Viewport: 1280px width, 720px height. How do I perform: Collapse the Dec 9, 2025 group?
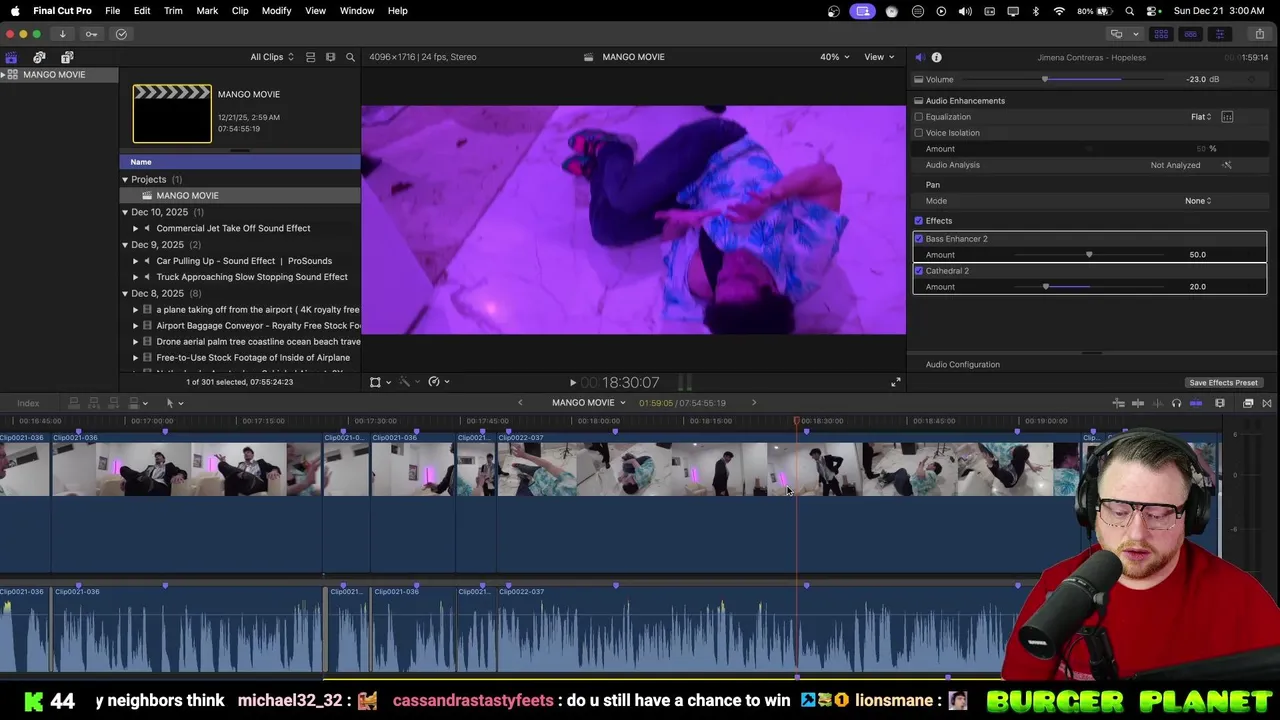(x=125, y=245)
